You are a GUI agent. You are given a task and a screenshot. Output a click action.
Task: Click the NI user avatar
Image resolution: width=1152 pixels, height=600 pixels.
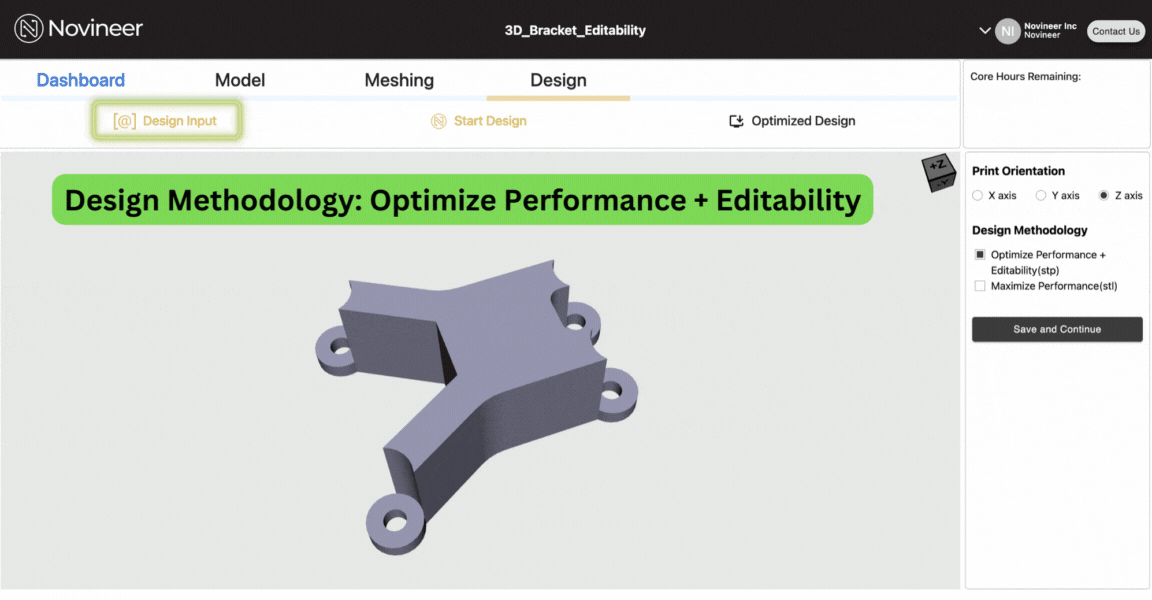(1008, 31)
